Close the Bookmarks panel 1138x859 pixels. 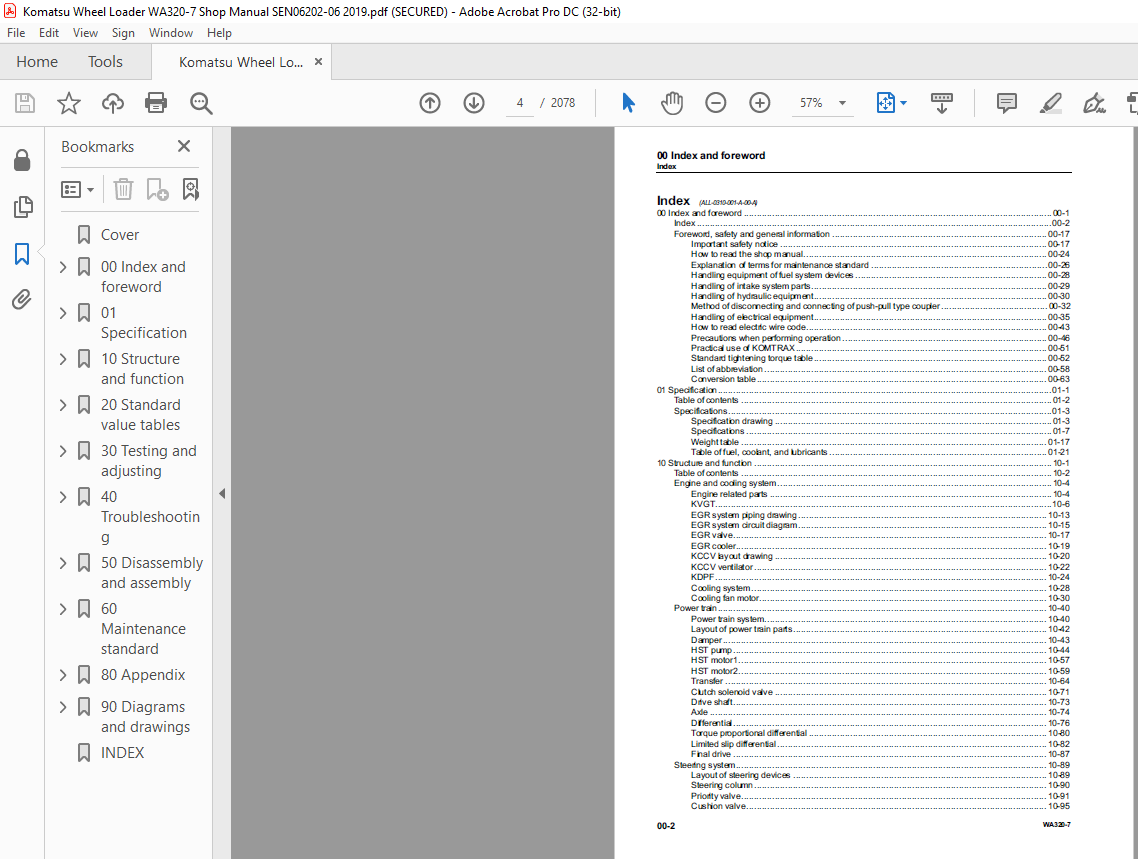[x=184, y=147]
